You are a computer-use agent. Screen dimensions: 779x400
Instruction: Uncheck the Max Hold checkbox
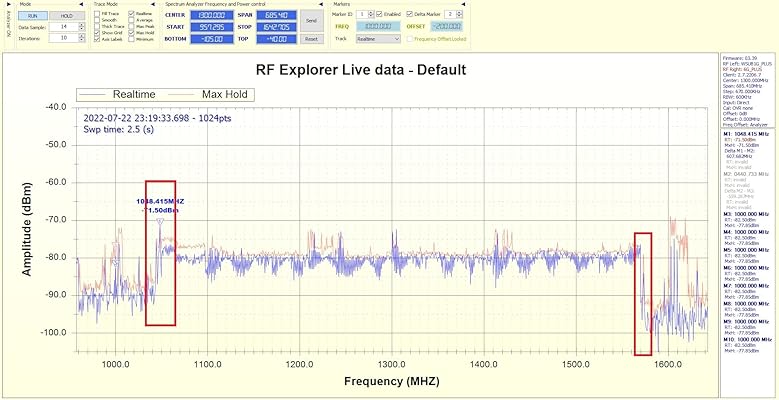pos(131,32)
